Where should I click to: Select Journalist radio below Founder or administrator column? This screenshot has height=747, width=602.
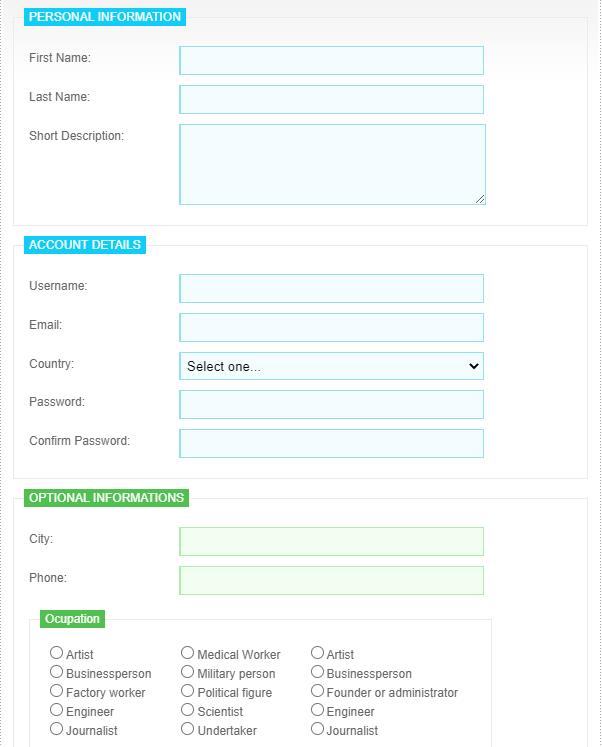pyautogui.click(x=317, y=729)
